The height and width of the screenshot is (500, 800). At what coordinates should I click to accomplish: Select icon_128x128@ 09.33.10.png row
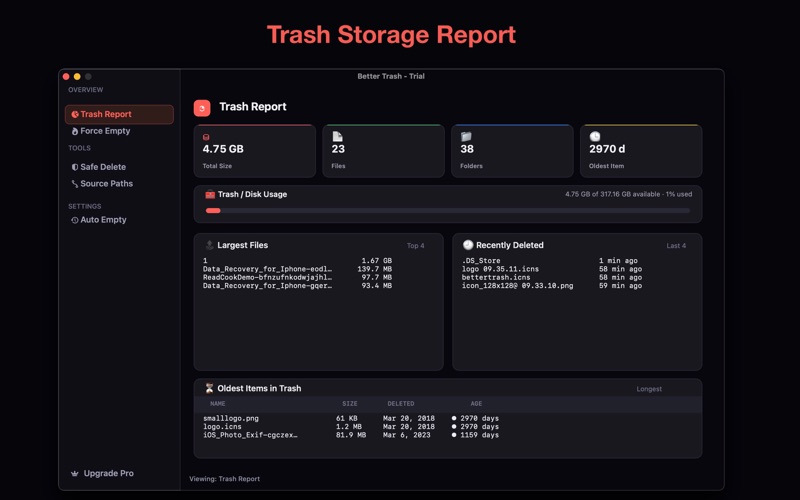552,286
